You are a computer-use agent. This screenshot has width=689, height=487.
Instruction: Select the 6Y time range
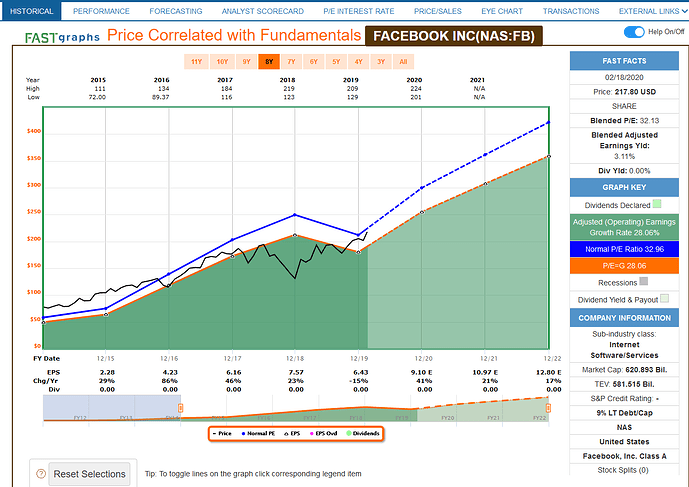(314, 62)
